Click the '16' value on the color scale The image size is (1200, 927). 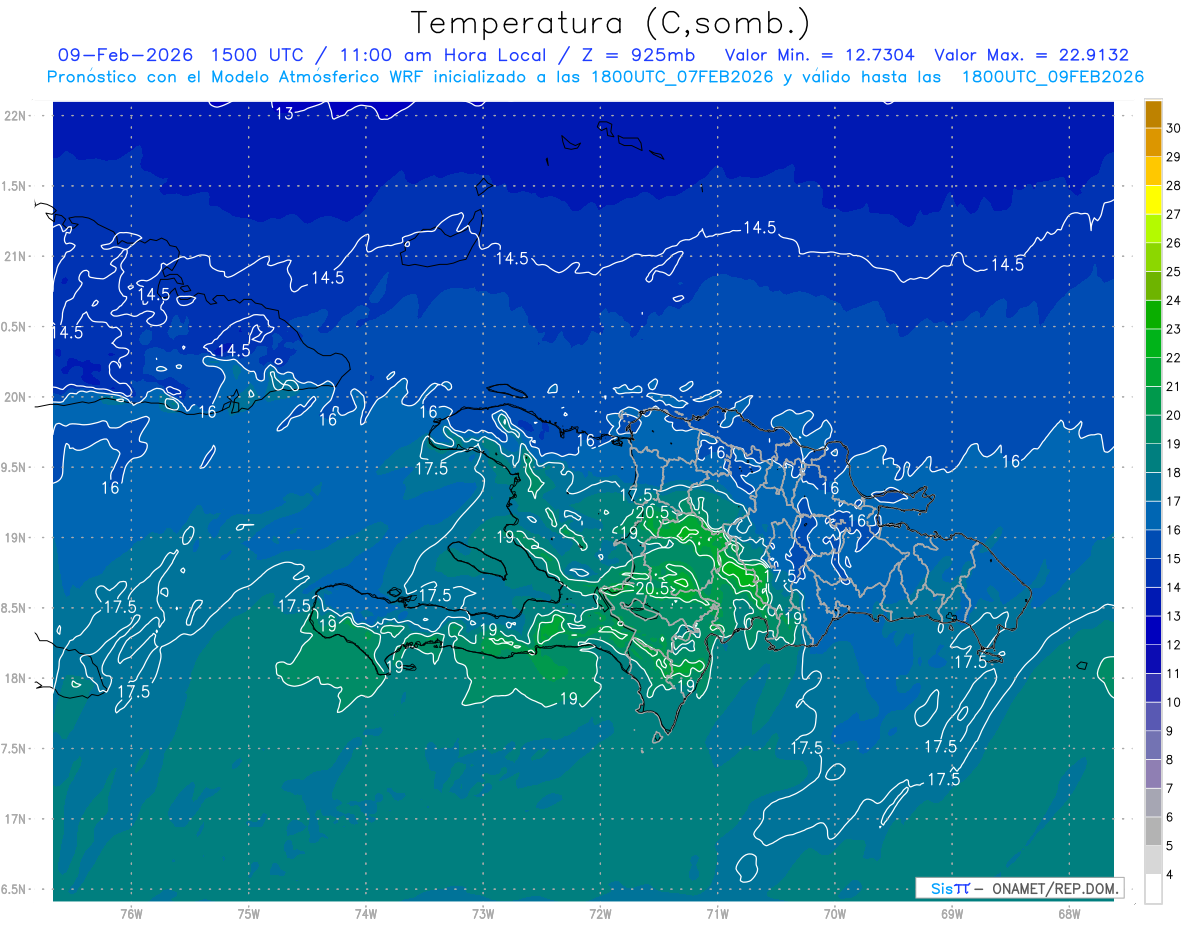tap(1174, 530)
